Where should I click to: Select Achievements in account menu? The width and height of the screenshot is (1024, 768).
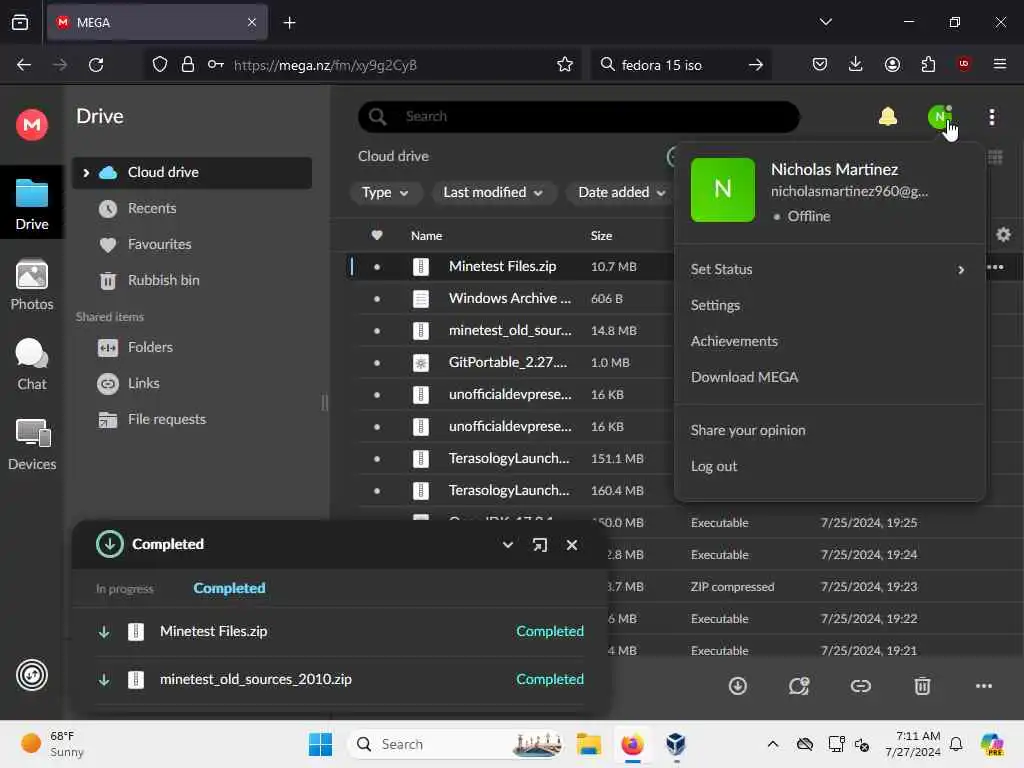point(734,342)
